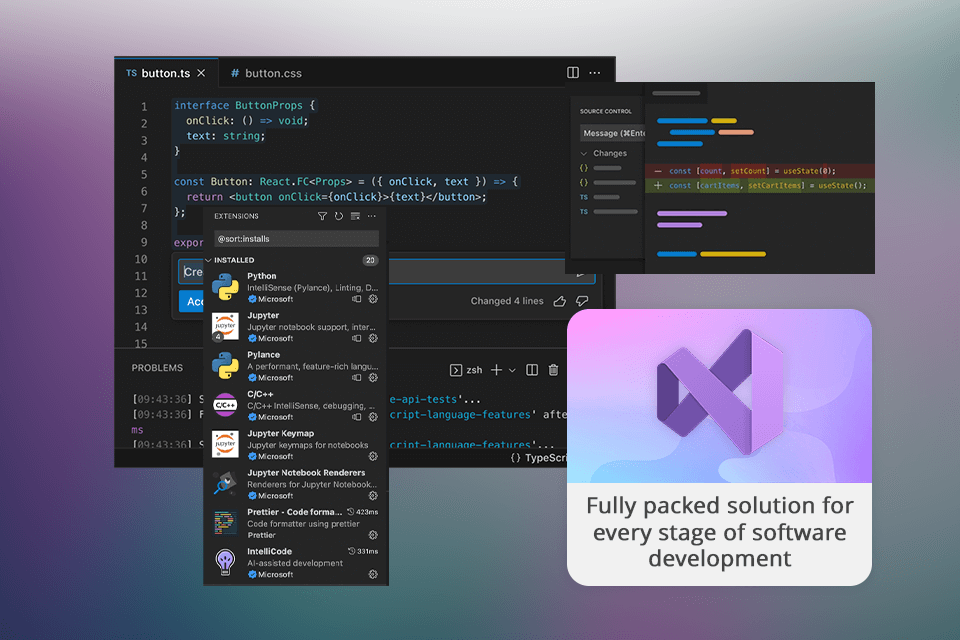
Task: Click the installed count badge 20
Action: 370,260
